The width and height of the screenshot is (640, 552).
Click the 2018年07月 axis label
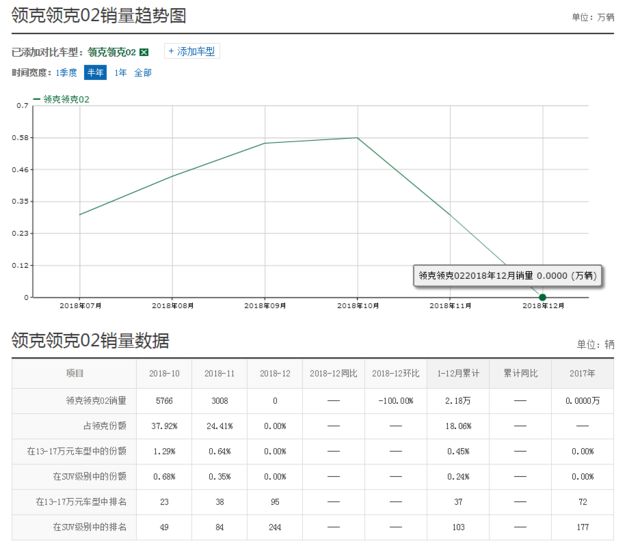[80, 305]
